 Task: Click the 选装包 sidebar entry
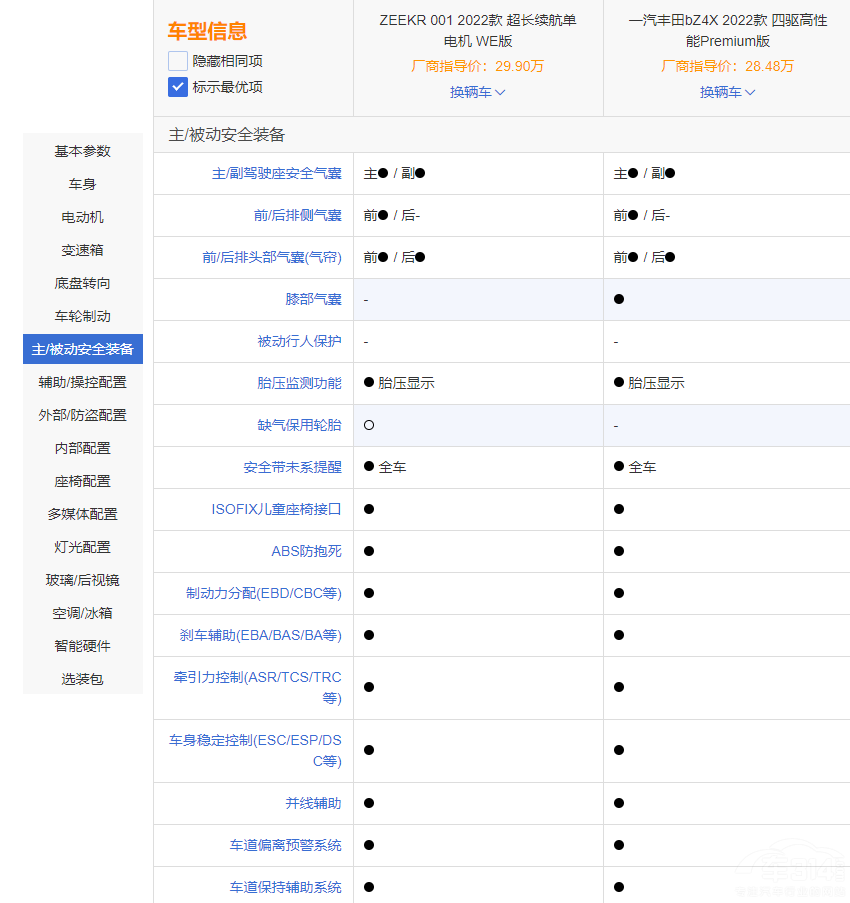click(83, 679)
